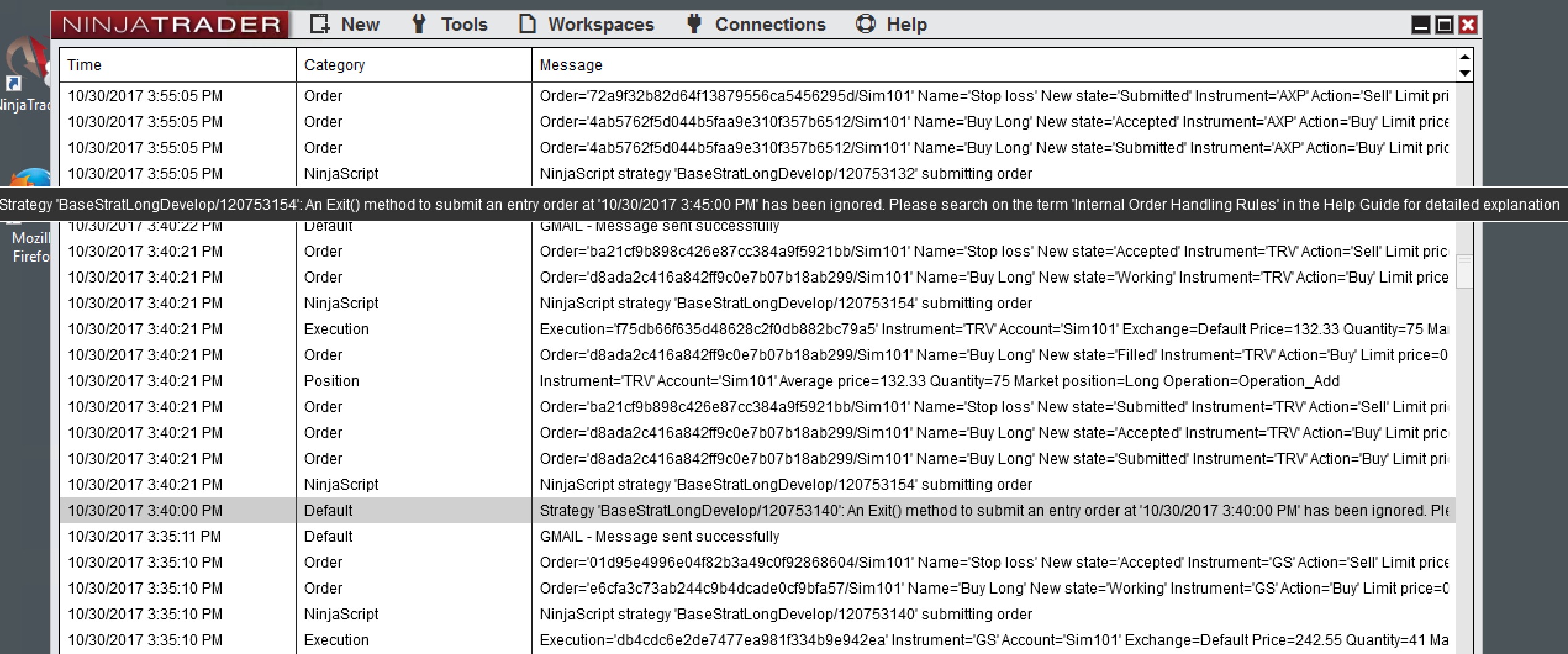The height and width of the screenshot is (654, 1568).
Task: Click the log scroll up arrow
Action: point(1464,58)
